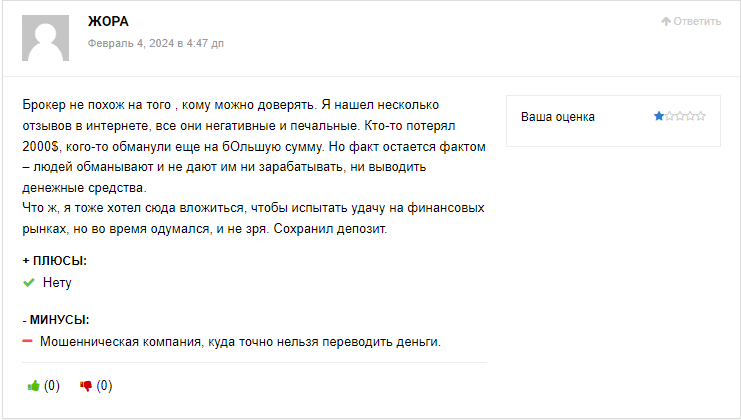Image resolution: width=741 pixels, height=420 pixels.
Task: Open the ЖОРА author name
Action: 108,22
